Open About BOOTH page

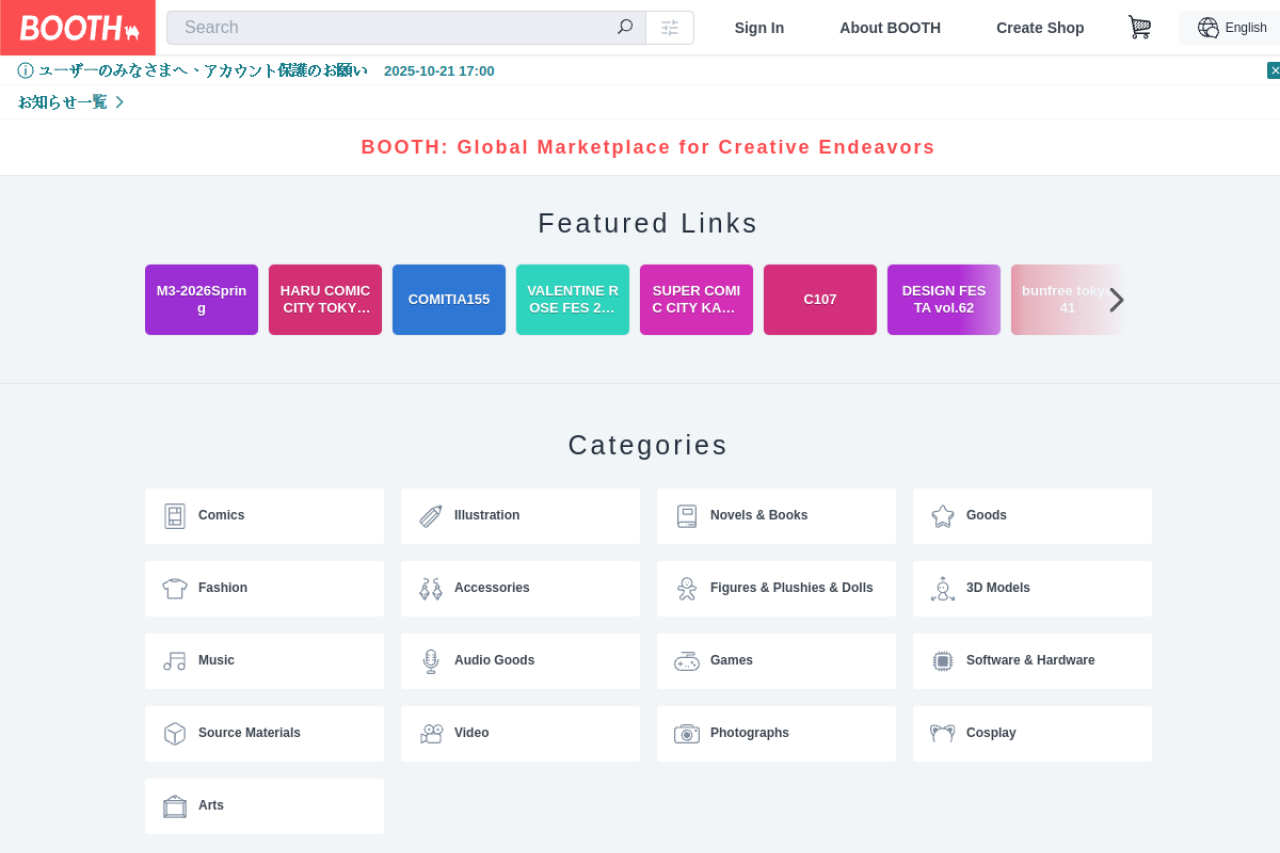890,28
